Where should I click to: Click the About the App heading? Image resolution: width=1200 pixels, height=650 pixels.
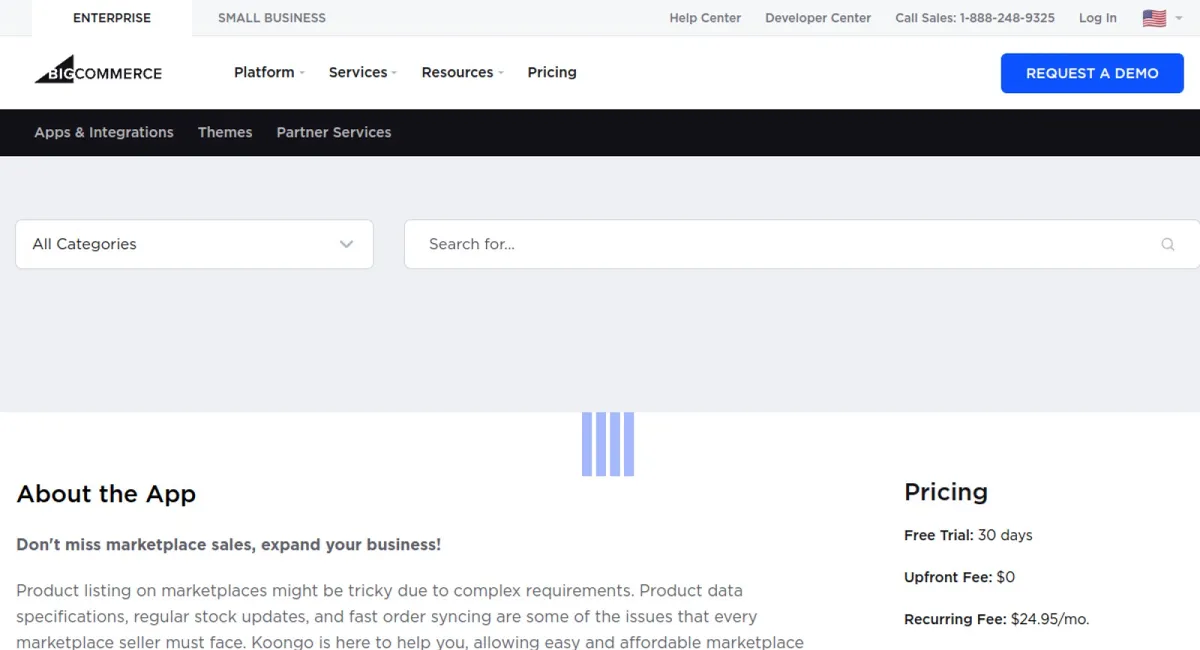click(x=106, y=494)
